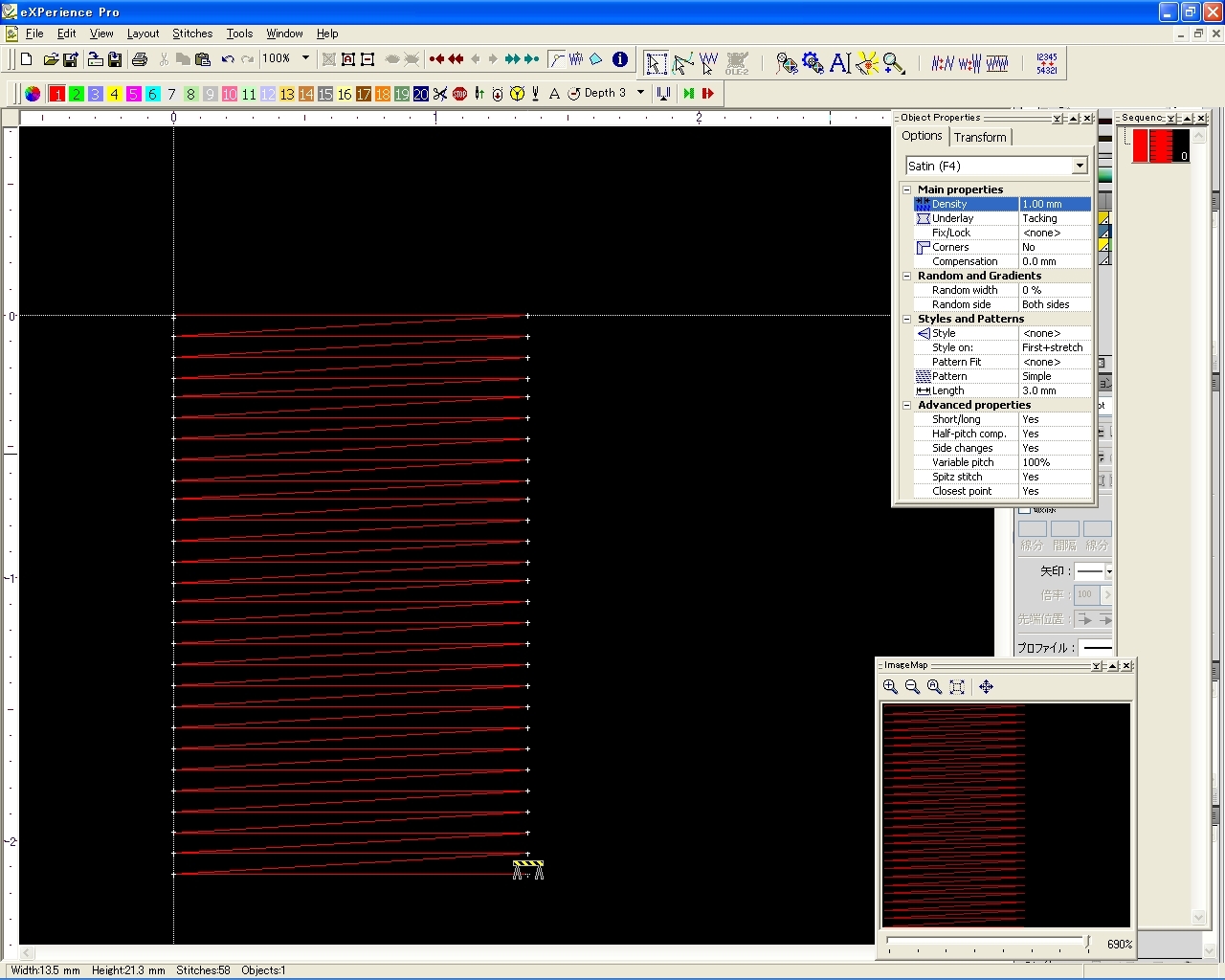The width and height of the screenshot is (1225, 980).
Task: Collapse the Main properties section
Action: coord(907,189)
